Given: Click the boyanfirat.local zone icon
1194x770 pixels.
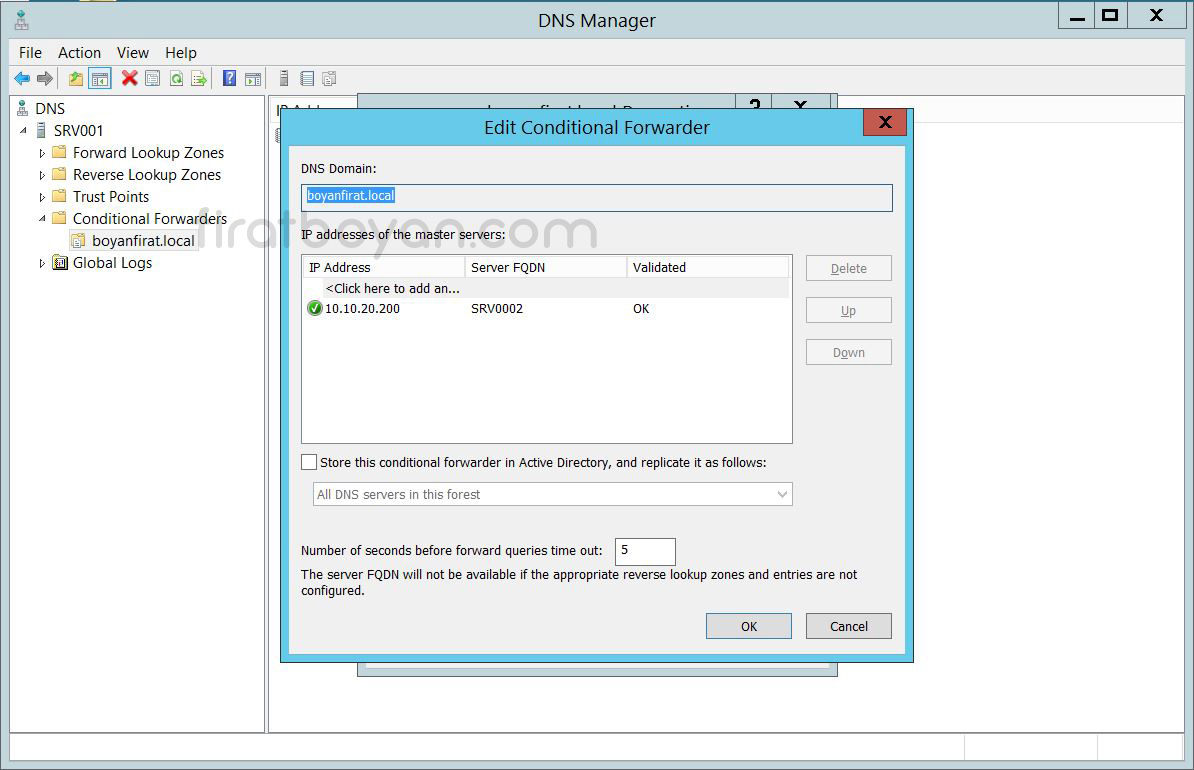Looking at the screenshot, I should click(78, 241).
